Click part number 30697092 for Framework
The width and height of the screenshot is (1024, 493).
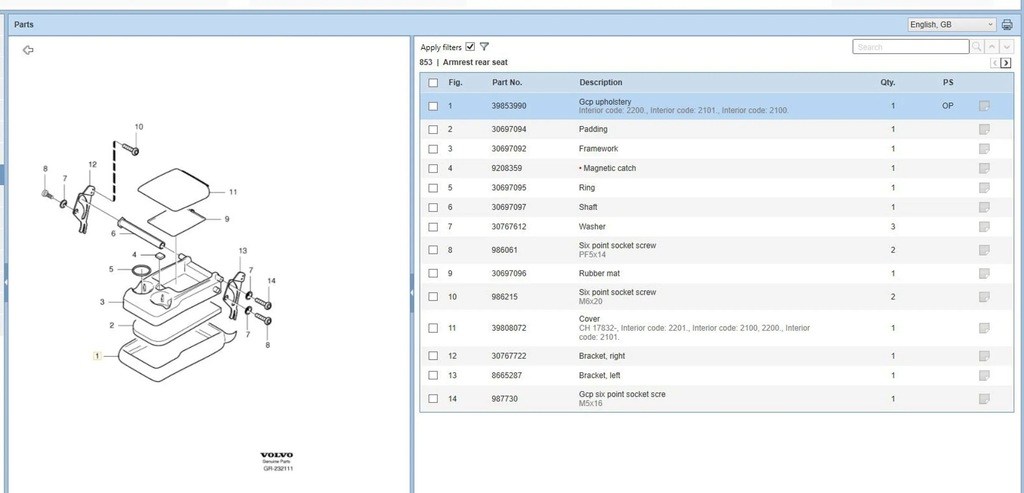509,149
